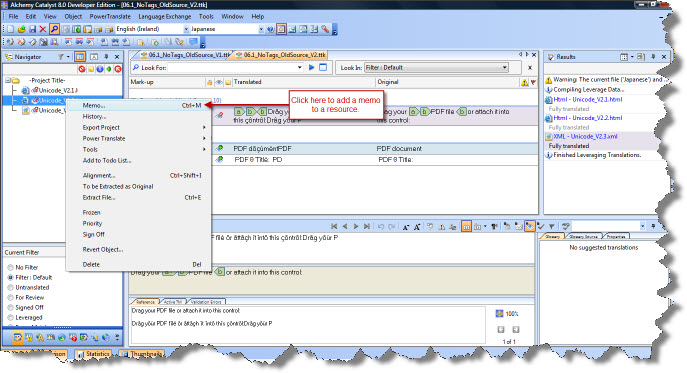This screenshot has width=687, height=373.
Task: Click into the Look For input field
Action: [233, 67]
